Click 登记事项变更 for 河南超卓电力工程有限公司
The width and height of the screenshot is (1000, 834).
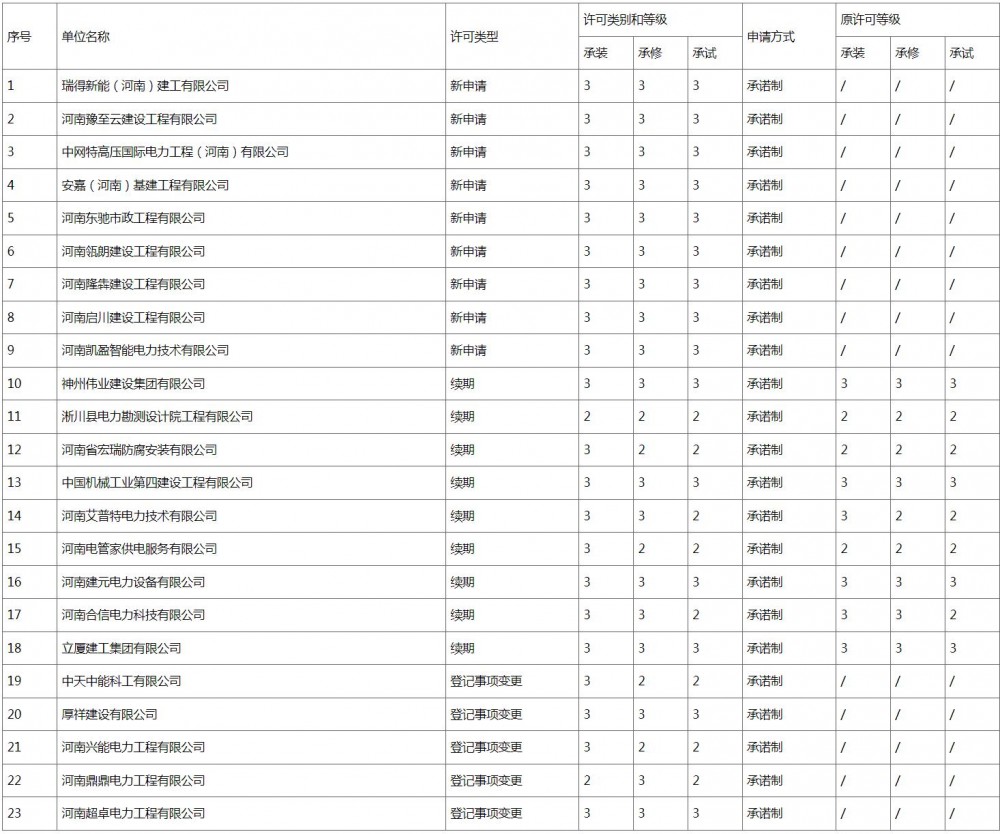tap(486, 813)
